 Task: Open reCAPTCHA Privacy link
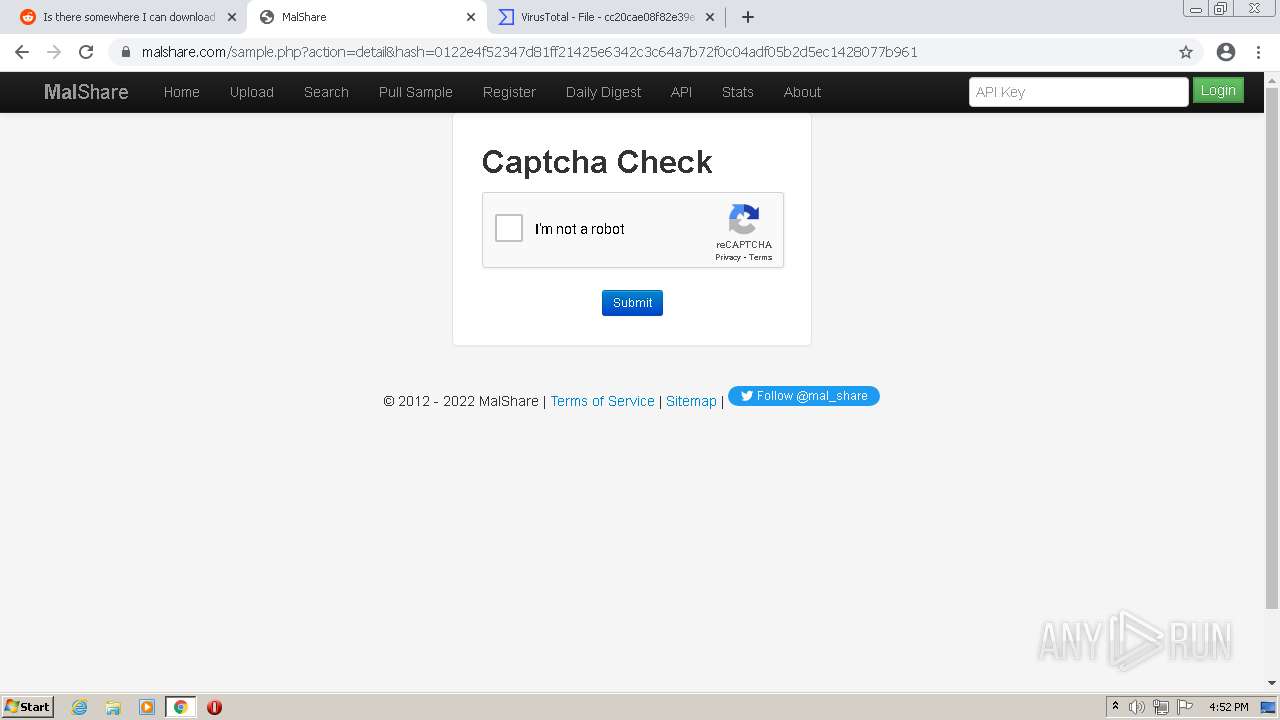coord(728,258)
